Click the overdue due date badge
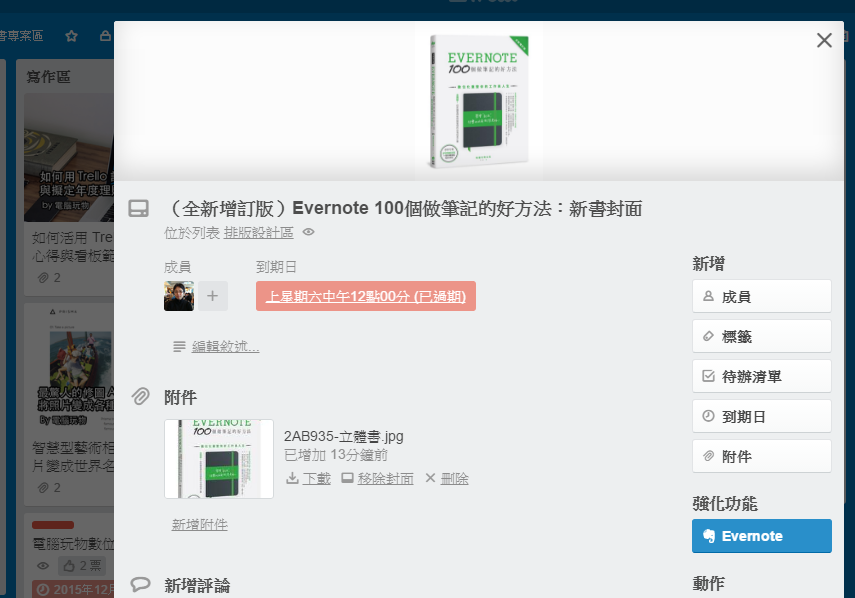 [366, 296]
